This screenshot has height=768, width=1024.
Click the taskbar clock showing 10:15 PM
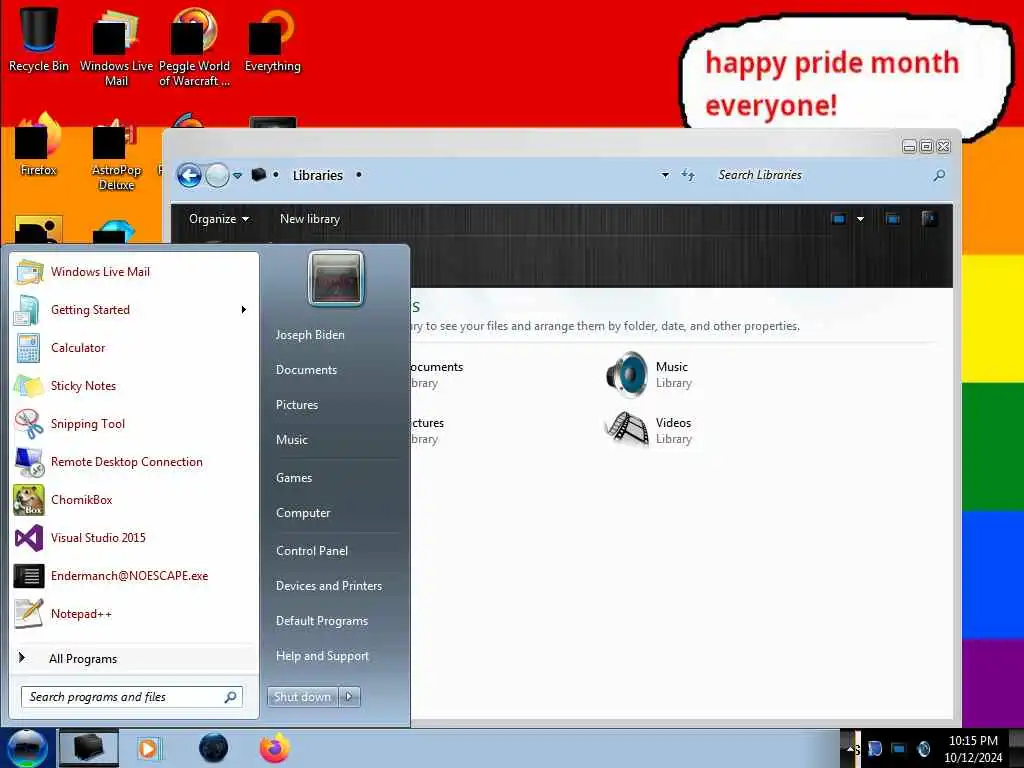pyautogui.click(x=973, y=749)
